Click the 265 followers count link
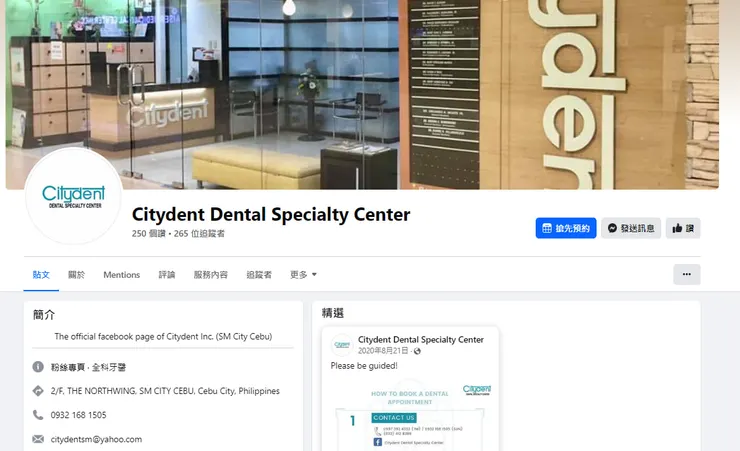The height and width of the screenshot is (451, 740). 199,234
